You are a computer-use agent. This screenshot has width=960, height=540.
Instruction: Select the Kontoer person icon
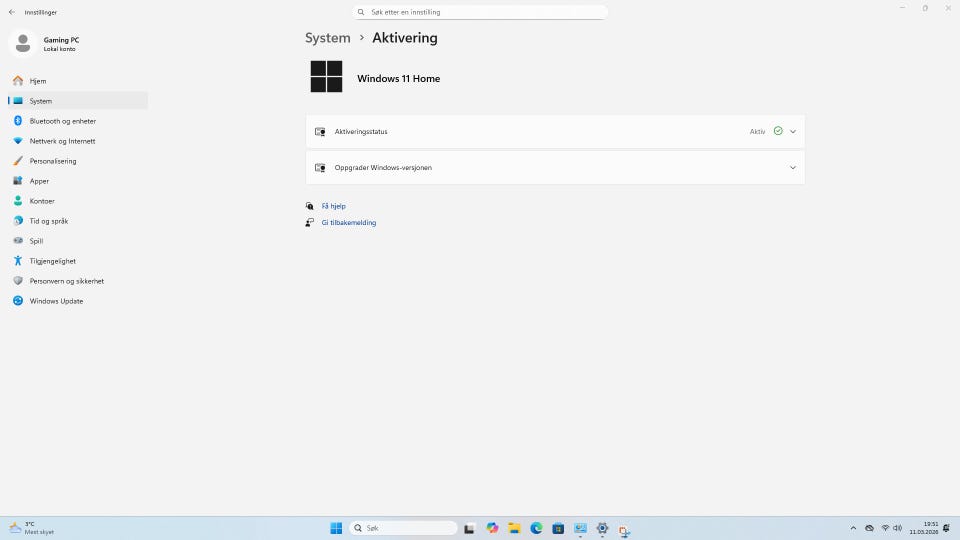pyautogui.click(x=18, y=201)
